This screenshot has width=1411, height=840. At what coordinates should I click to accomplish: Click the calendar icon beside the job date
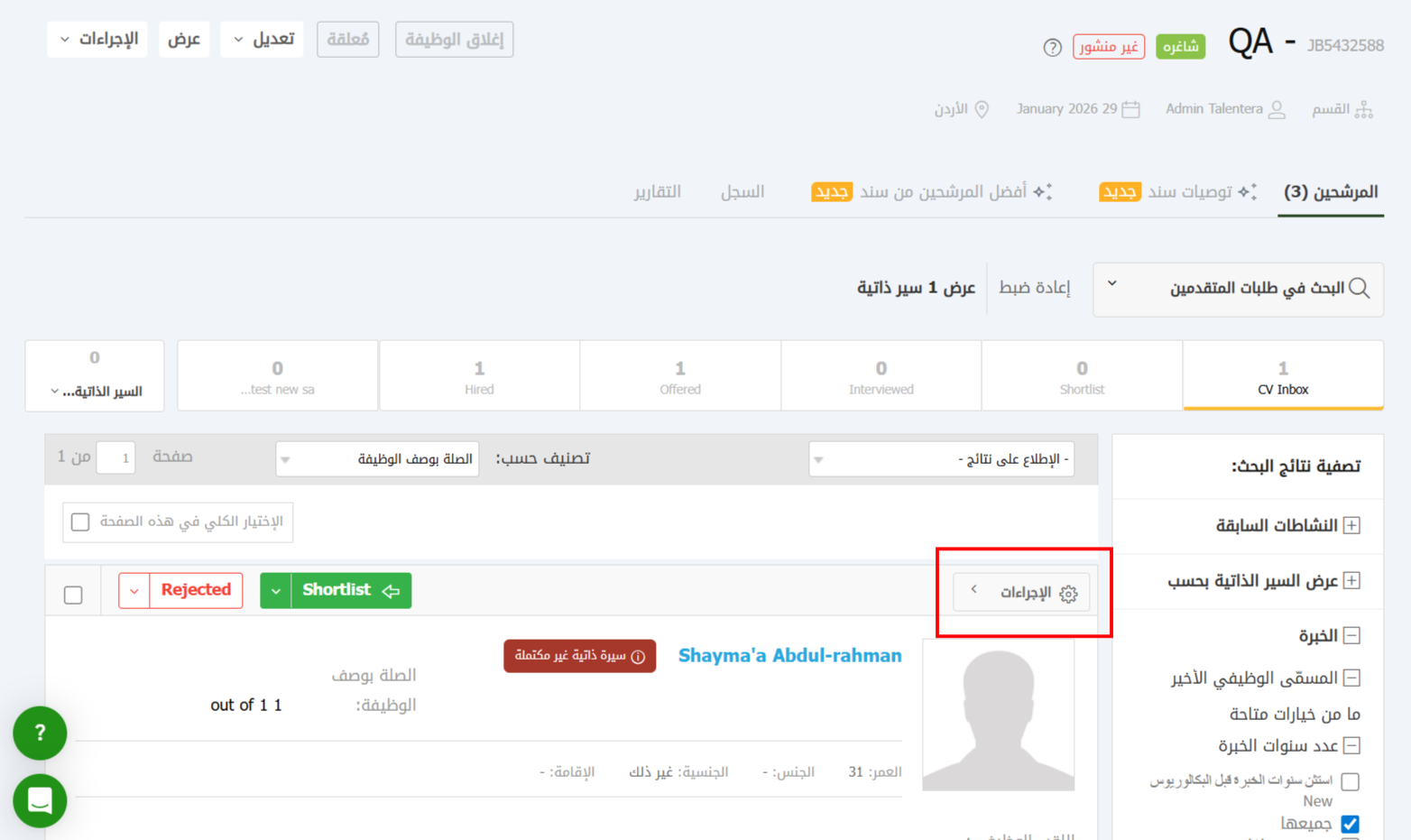point(1130,109)
